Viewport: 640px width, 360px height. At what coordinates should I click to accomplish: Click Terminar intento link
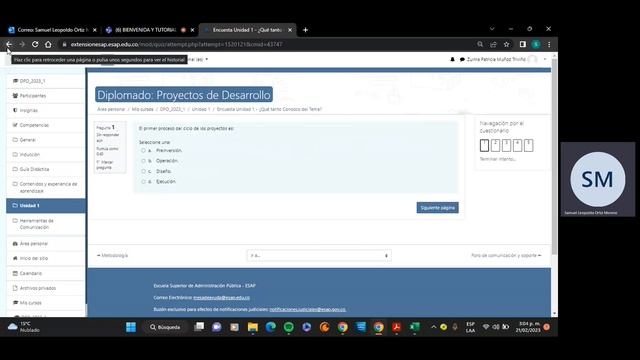(x=498, y=159)
